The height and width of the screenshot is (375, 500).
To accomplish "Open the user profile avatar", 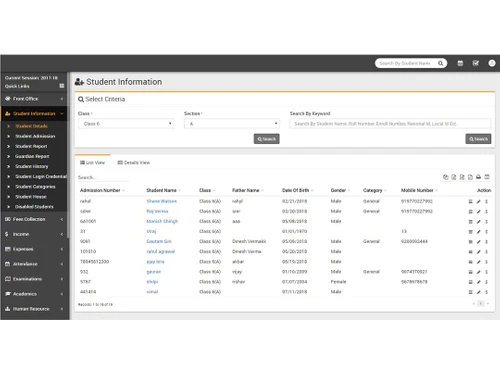I will (492, 63).
